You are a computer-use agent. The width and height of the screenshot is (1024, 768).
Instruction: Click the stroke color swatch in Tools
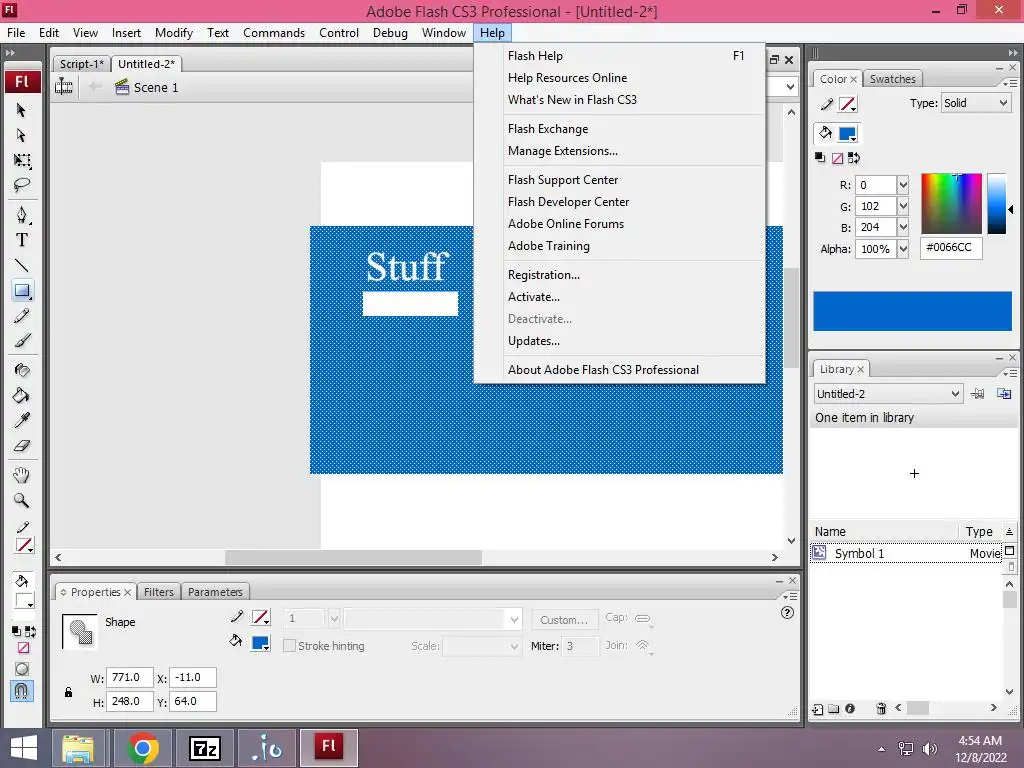coord(24,546)
